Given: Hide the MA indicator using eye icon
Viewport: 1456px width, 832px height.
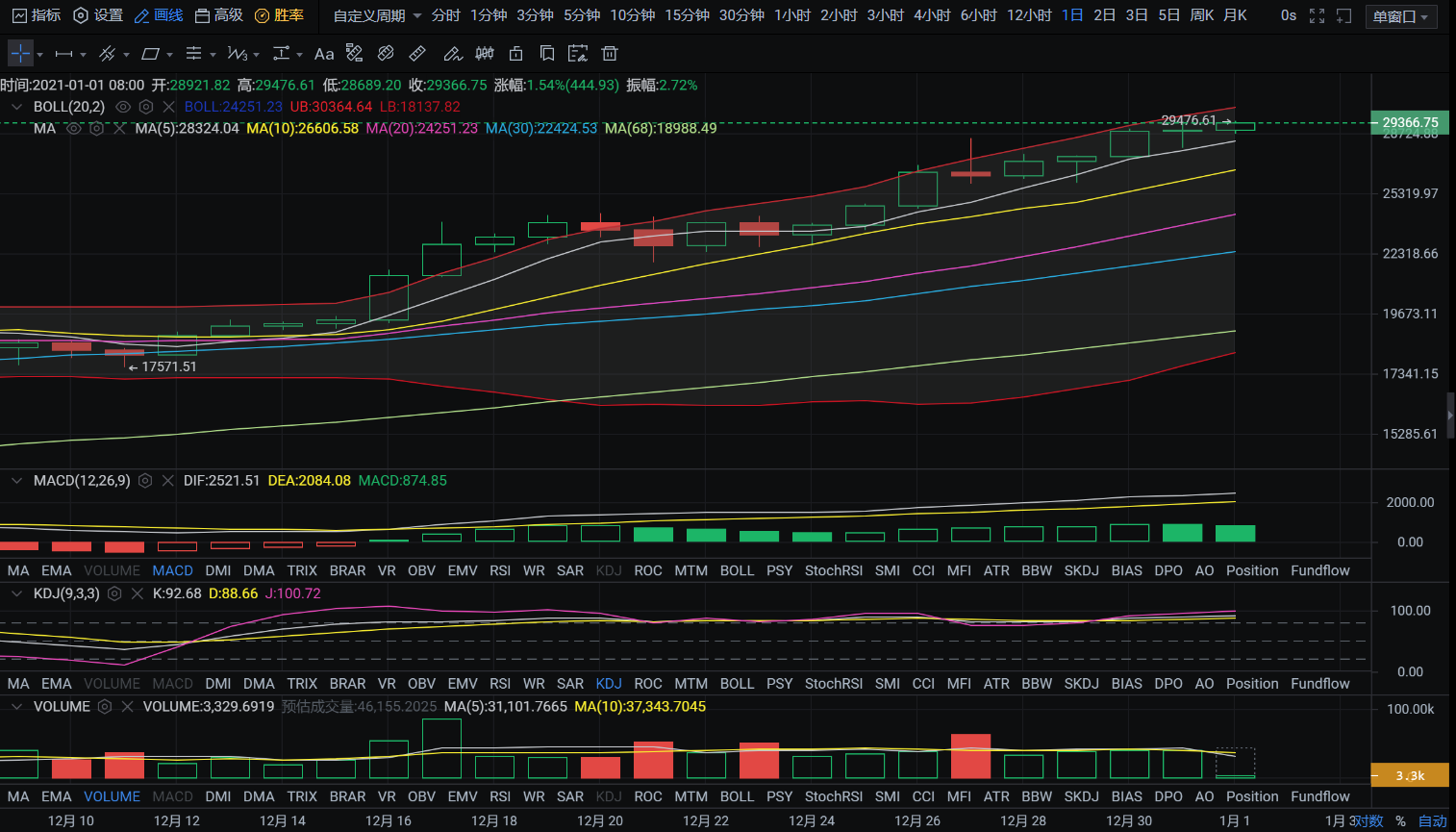Looking at the screenshot, I should click(73, 128).
